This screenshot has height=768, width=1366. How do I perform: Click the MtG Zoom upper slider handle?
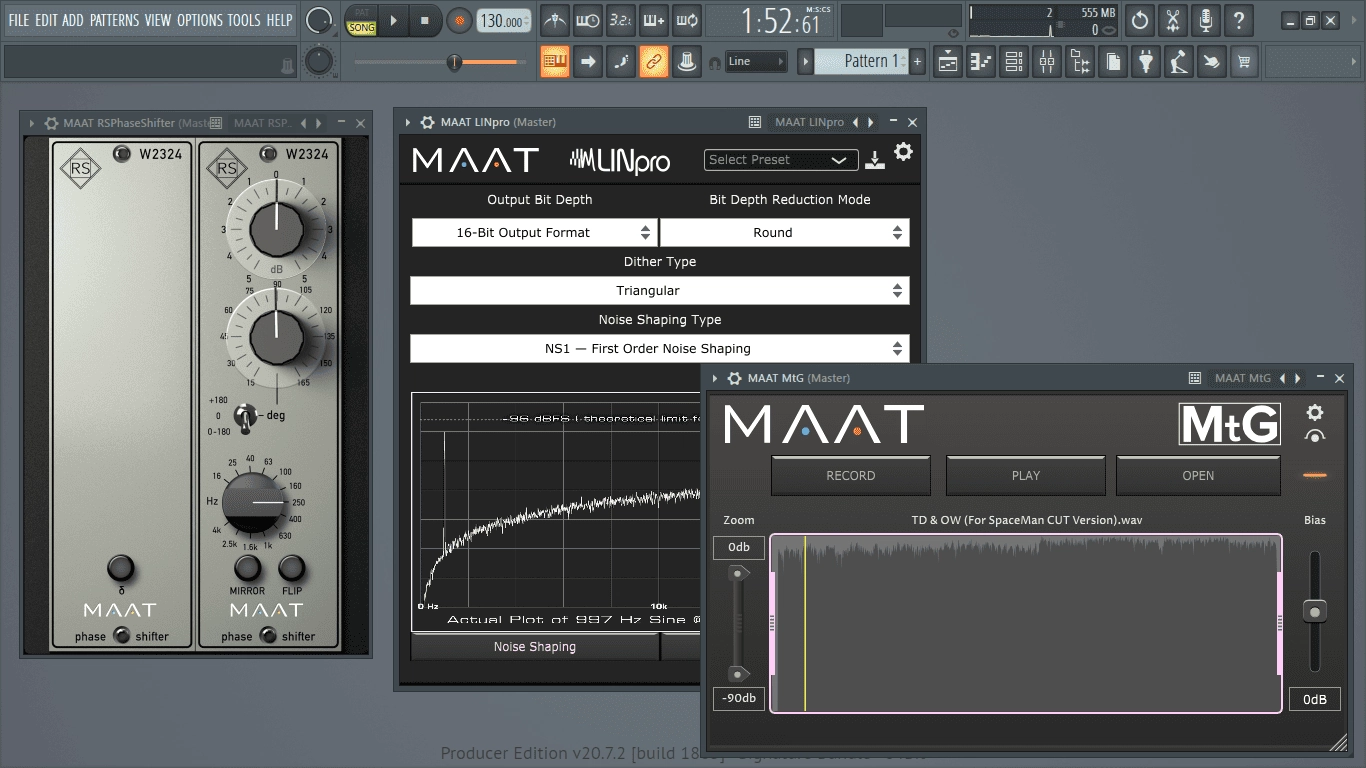point(739,574)
